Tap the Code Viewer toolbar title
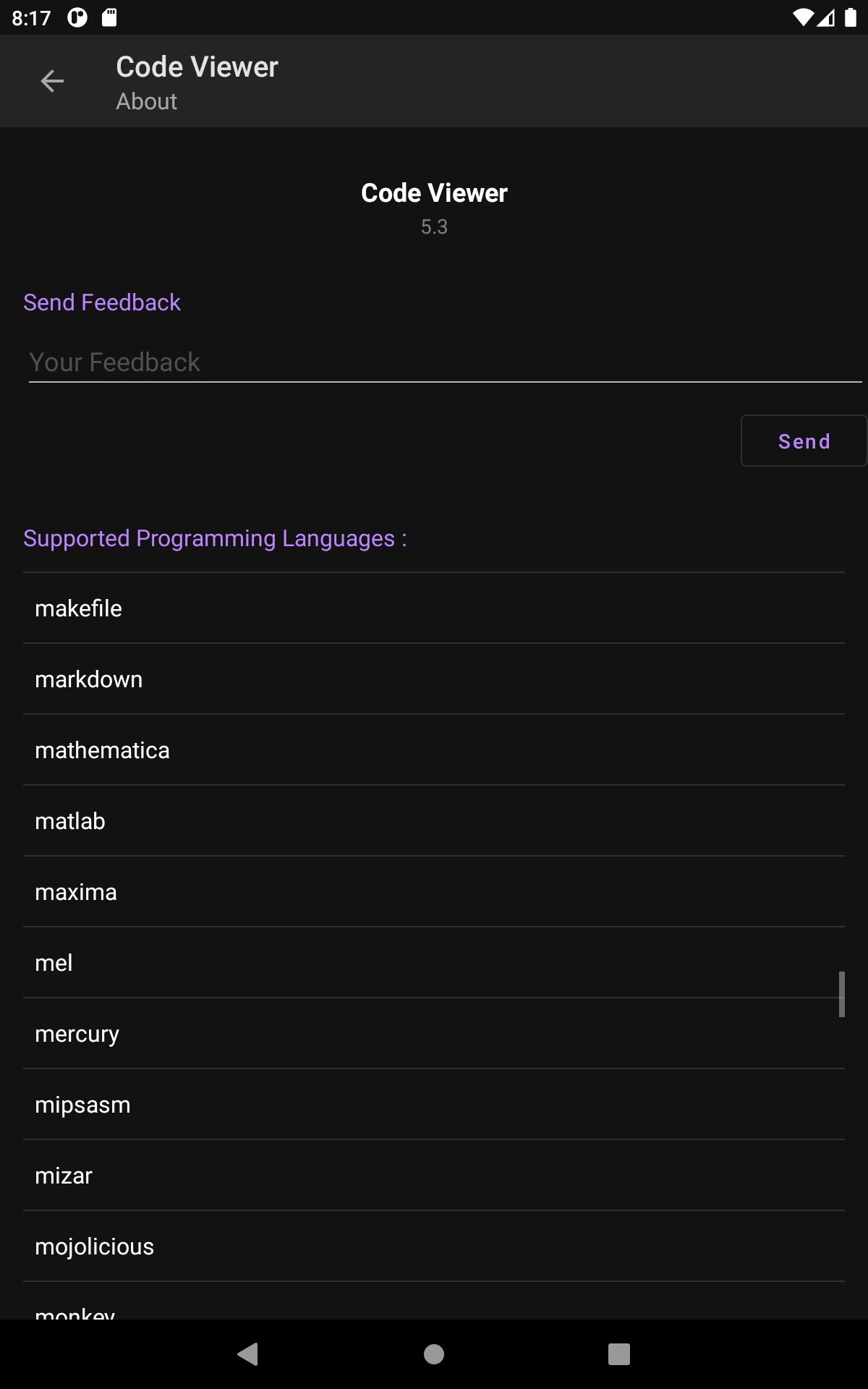The image size is (868, 1389). pos(197,67)
